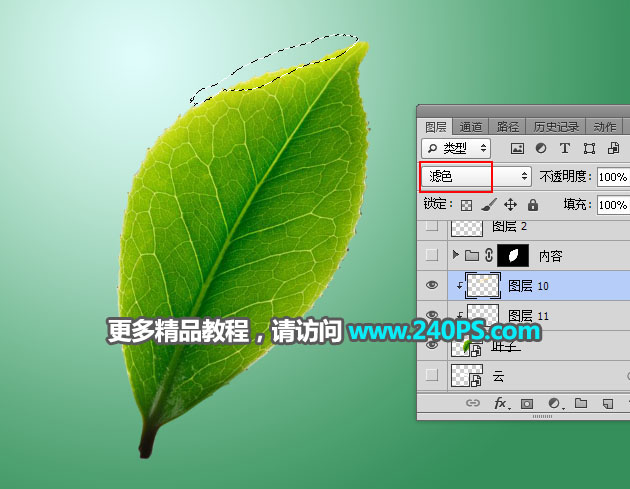Hide the 图层 10 layer

pyautogui.click(x=432, y=285)
